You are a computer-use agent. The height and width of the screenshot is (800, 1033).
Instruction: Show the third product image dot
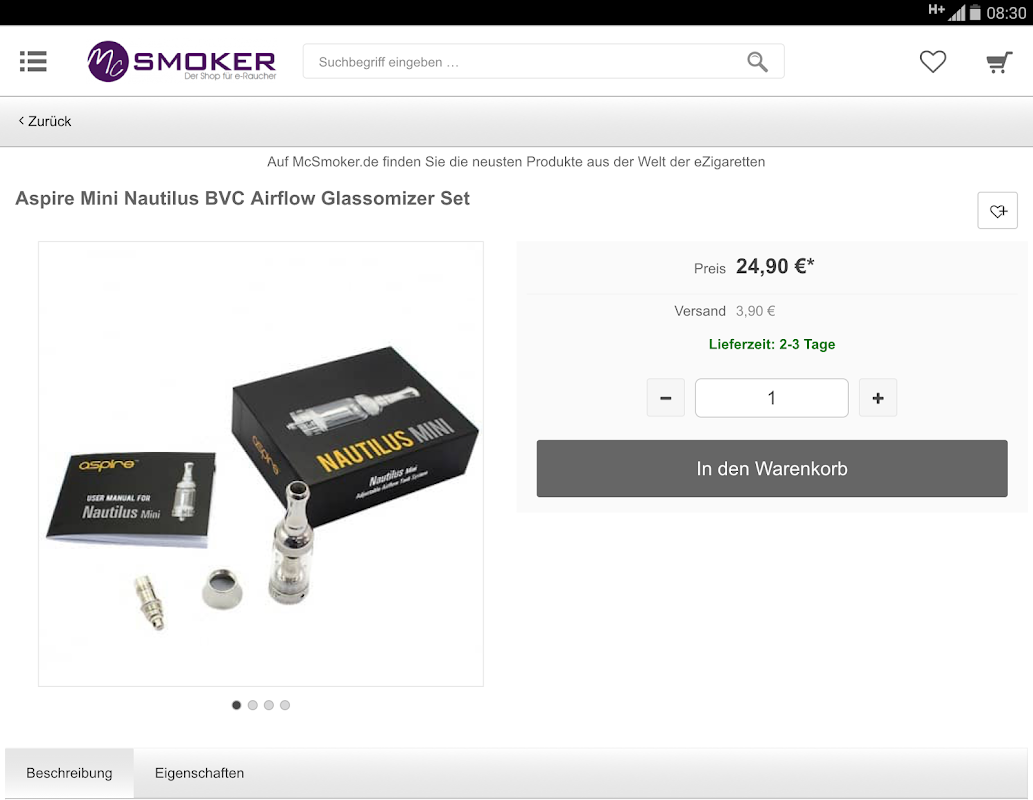click(269, 705)
